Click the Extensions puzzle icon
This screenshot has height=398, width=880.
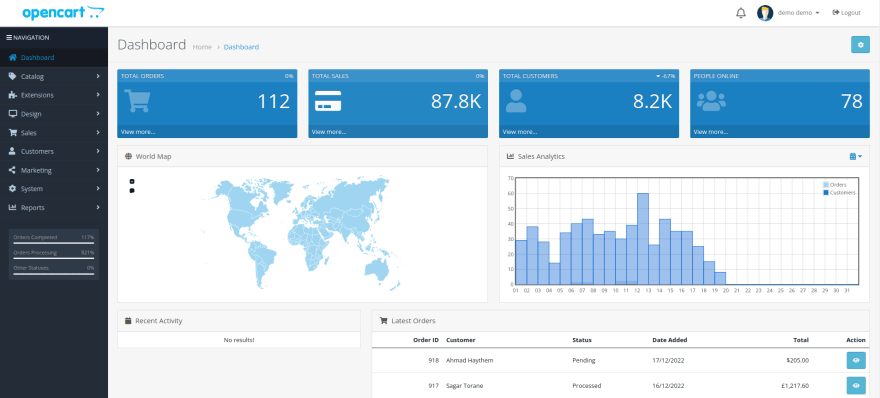pyautogui.click(x=12, y=95)
